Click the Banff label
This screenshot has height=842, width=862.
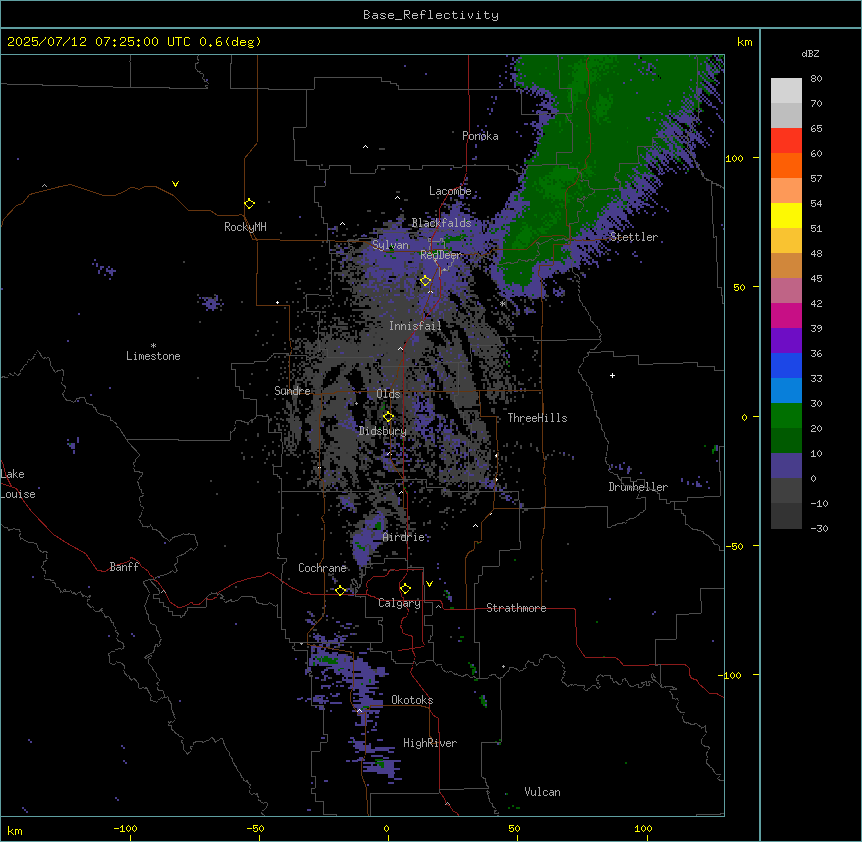(124, 567)
